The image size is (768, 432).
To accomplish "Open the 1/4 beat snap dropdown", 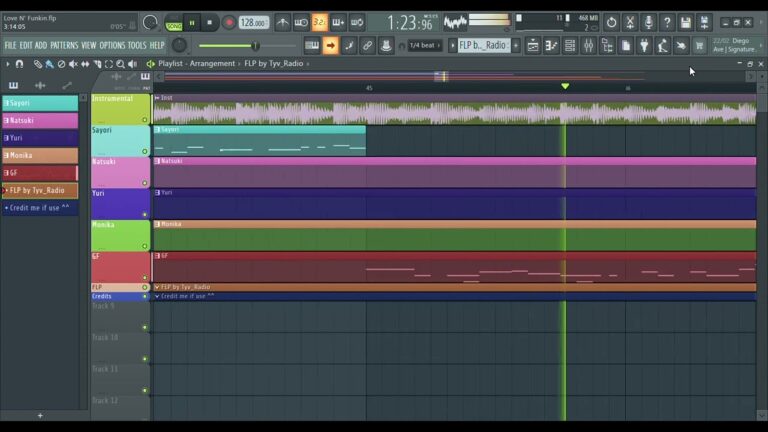I will point(425,46).
